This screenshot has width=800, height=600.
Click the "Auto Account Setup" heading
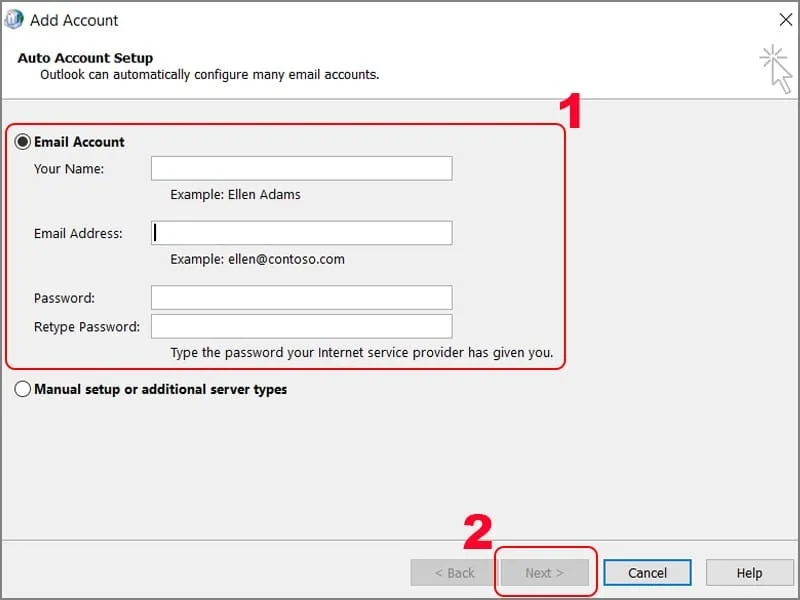[x=85, y=58]
